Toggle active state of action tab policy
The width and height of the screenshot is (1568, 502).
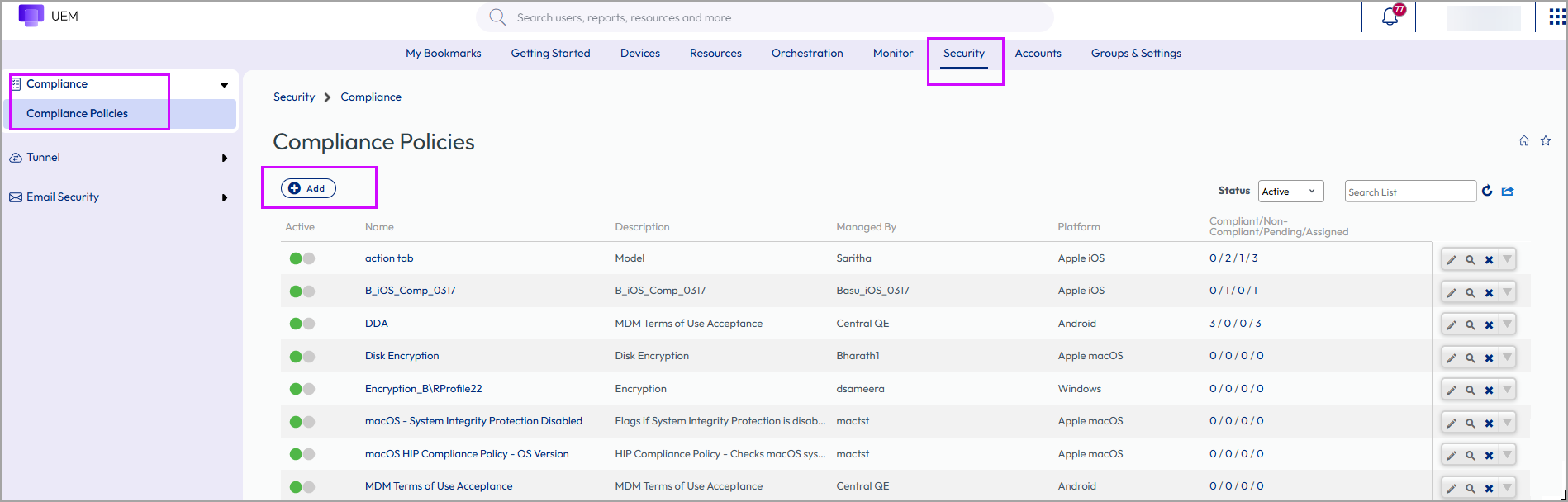(302, 258)
